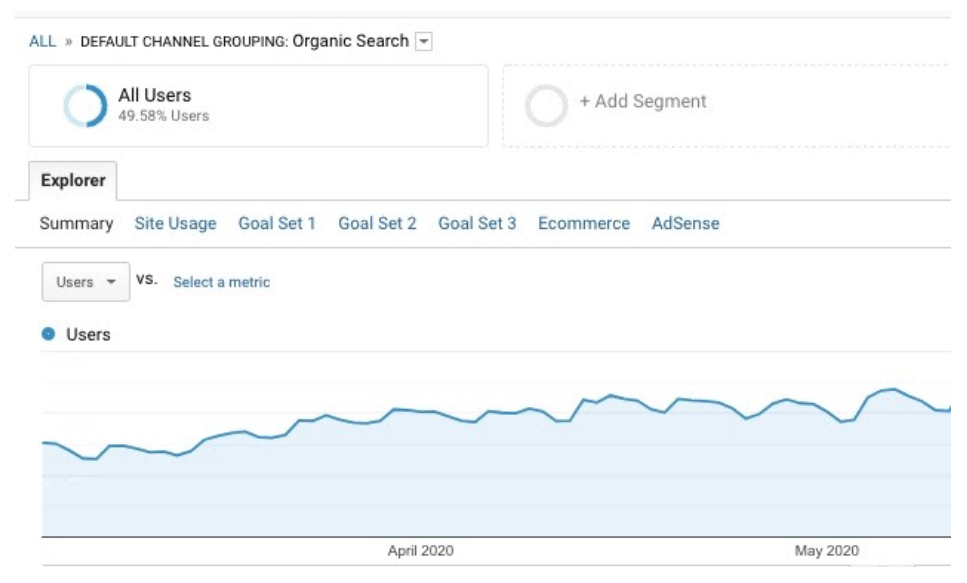Image resolution: width=967 pixels, height=583 pixels.
Task: Click the May 2020 axis label
Action: pos(826,551)
